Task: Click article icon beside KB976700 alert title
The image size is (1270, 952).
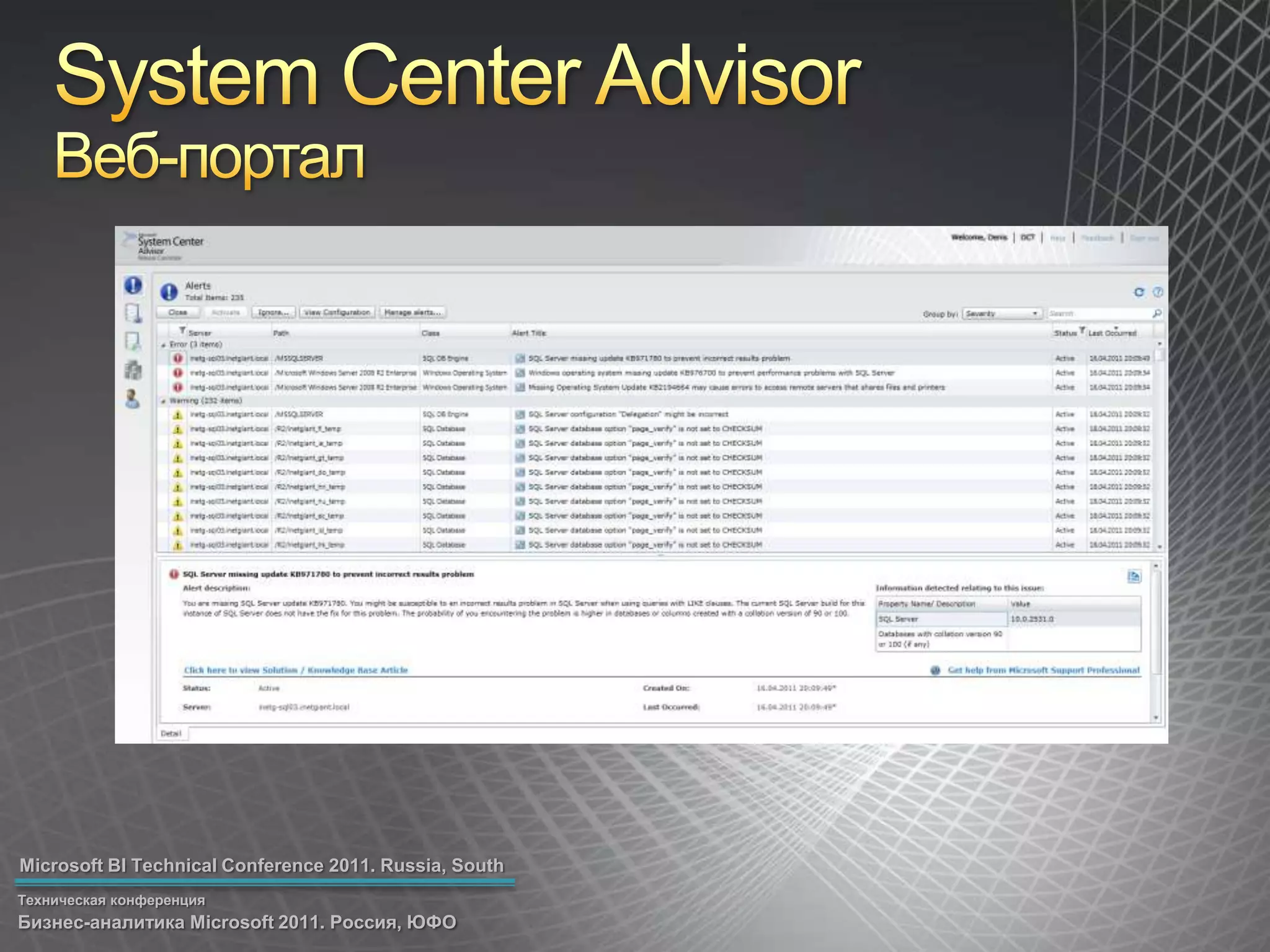Action: (x=520, y=373)
